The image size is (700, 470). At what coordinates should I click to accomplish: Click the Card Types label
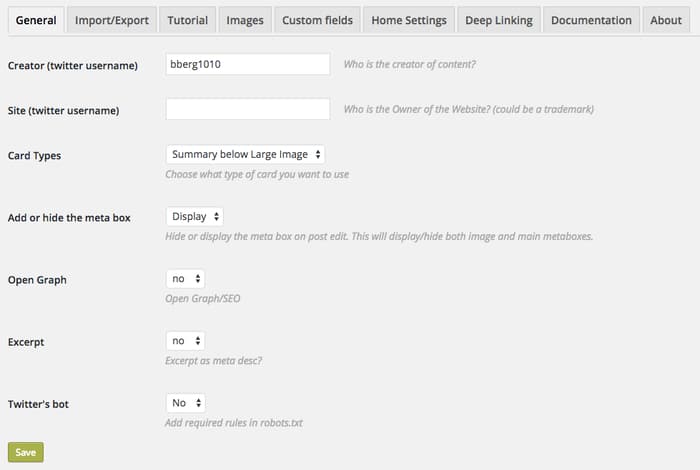tap(34, 156)
